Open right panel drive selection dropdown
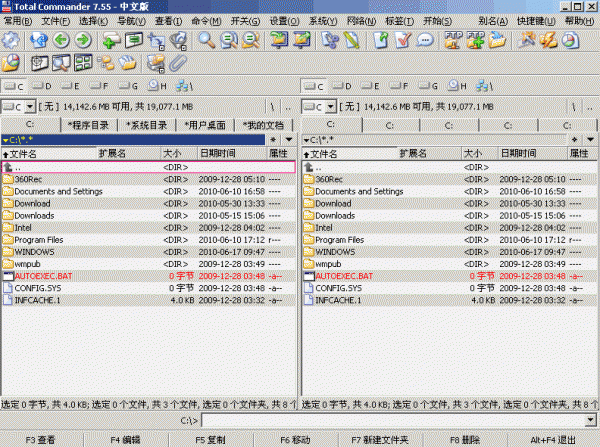600x447 pixels. tap(331, 106)
